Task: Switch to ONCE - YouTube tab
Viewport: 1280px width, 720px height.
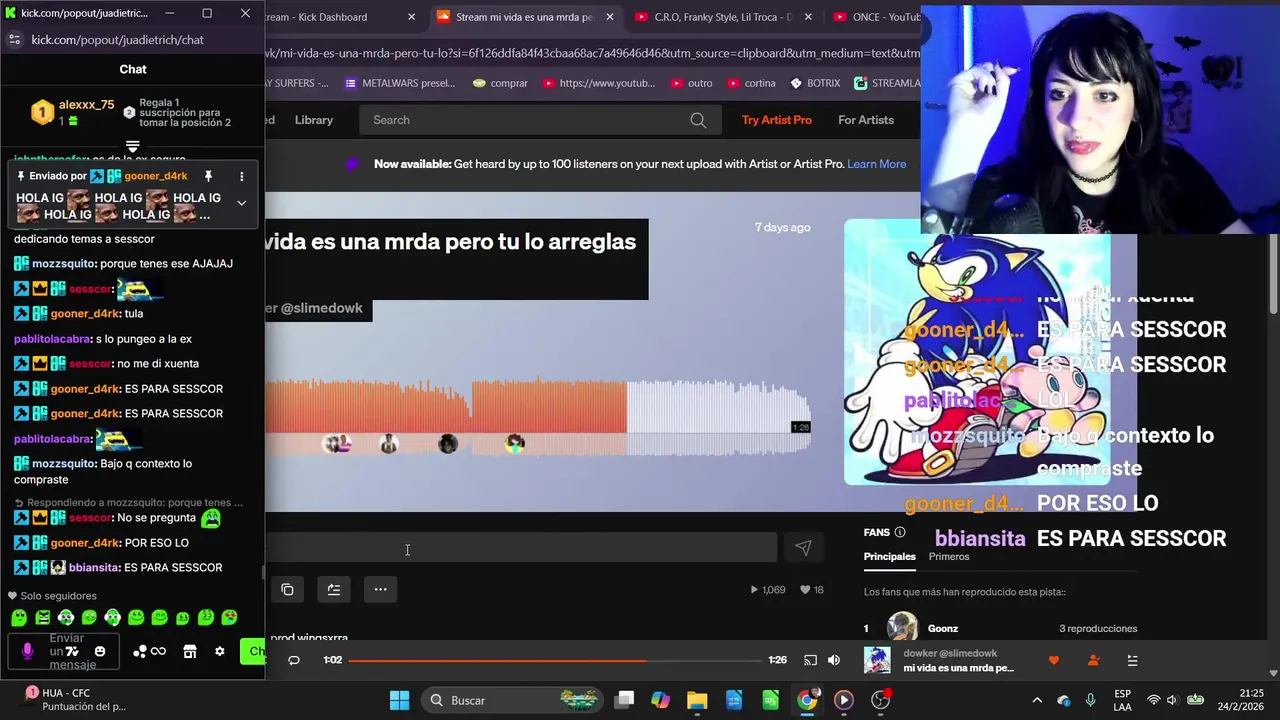Action: point(876,17)
